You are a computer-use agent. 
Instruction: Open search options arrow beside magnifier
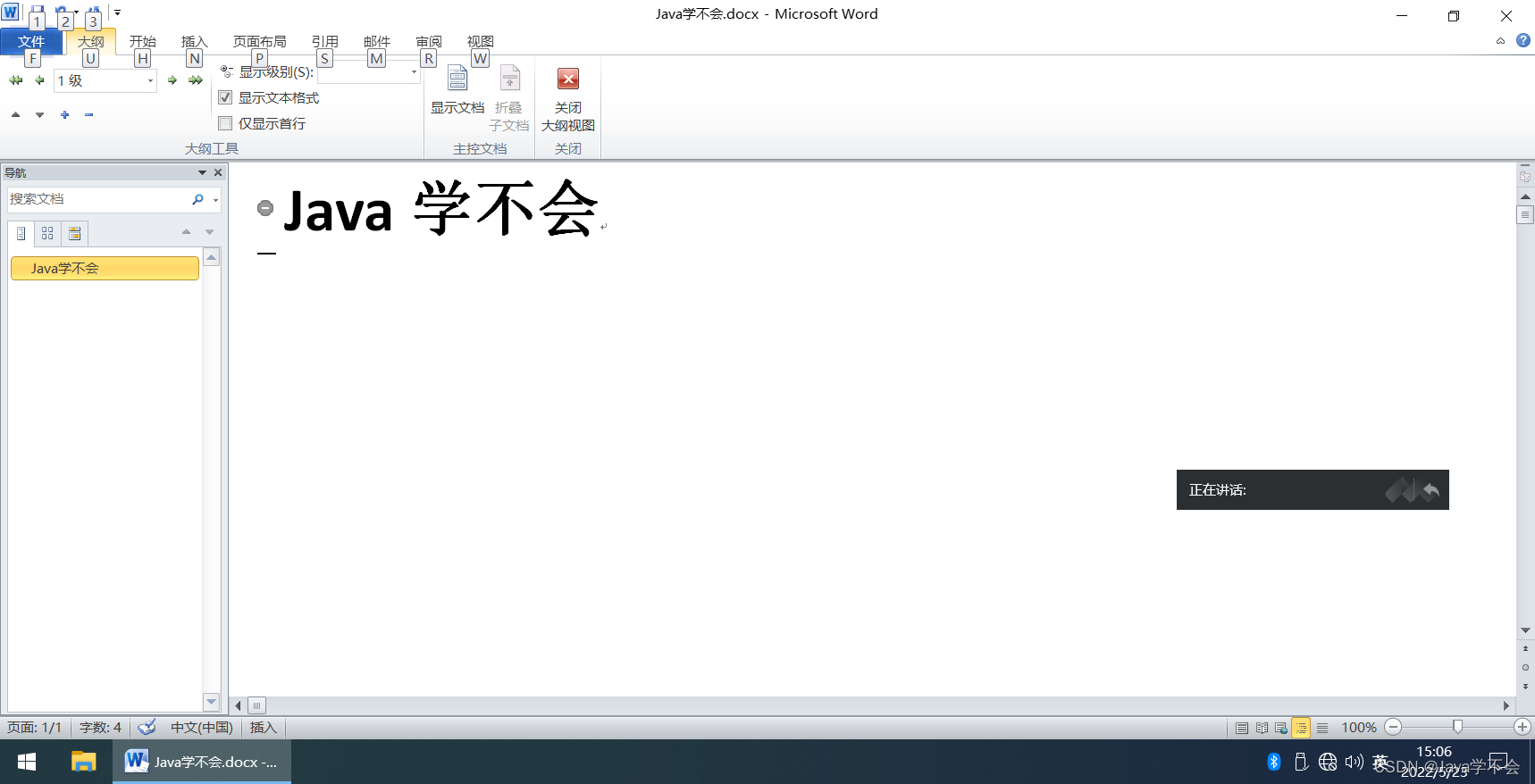215,200
